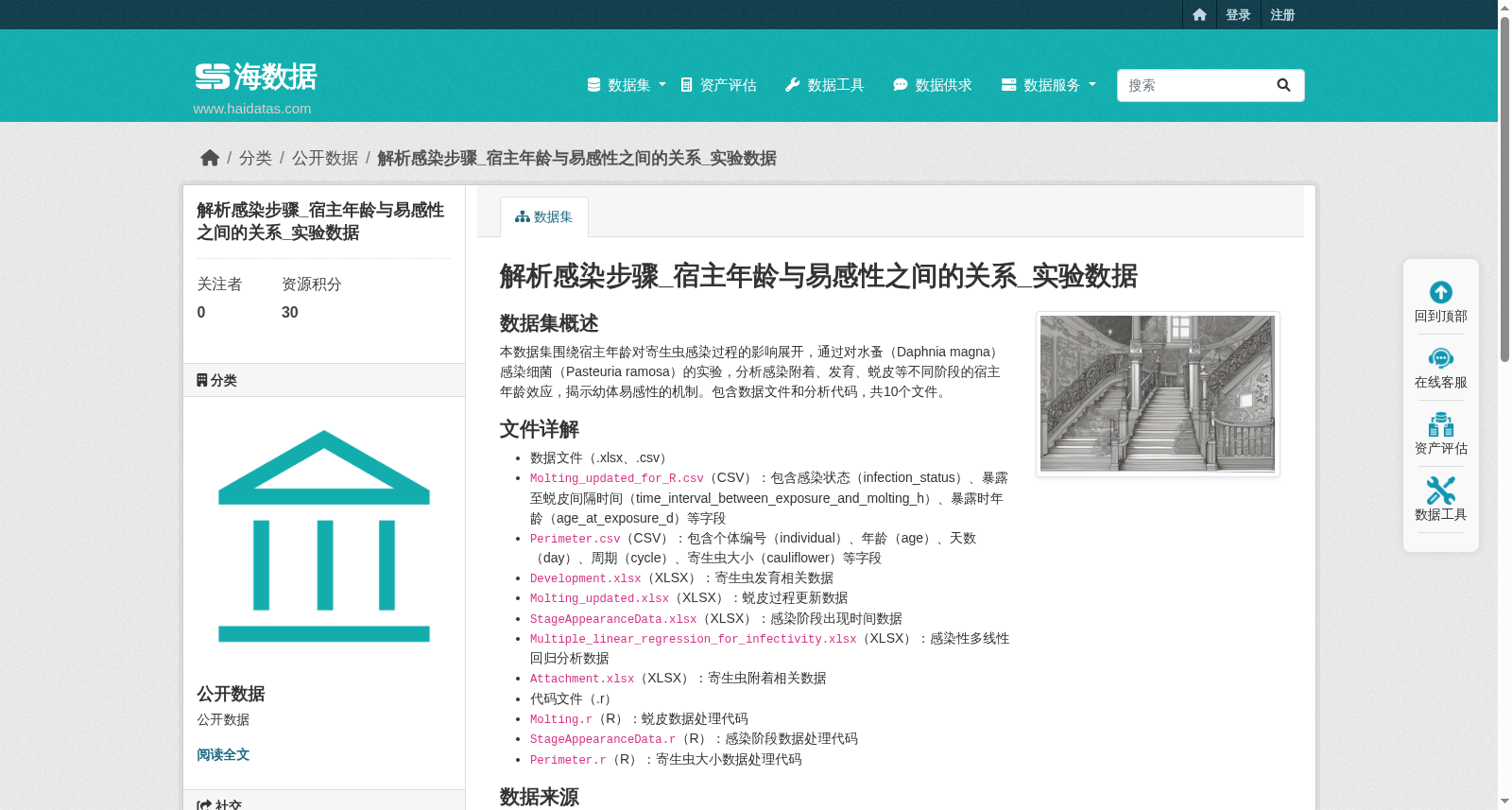Click the Perimeter.r filename

(x=567, y=760)
